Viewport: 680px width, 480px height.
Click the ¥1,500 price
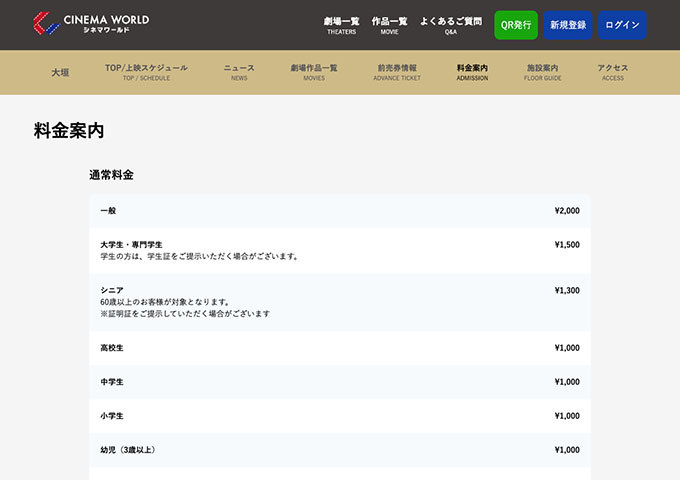(567, 245)
